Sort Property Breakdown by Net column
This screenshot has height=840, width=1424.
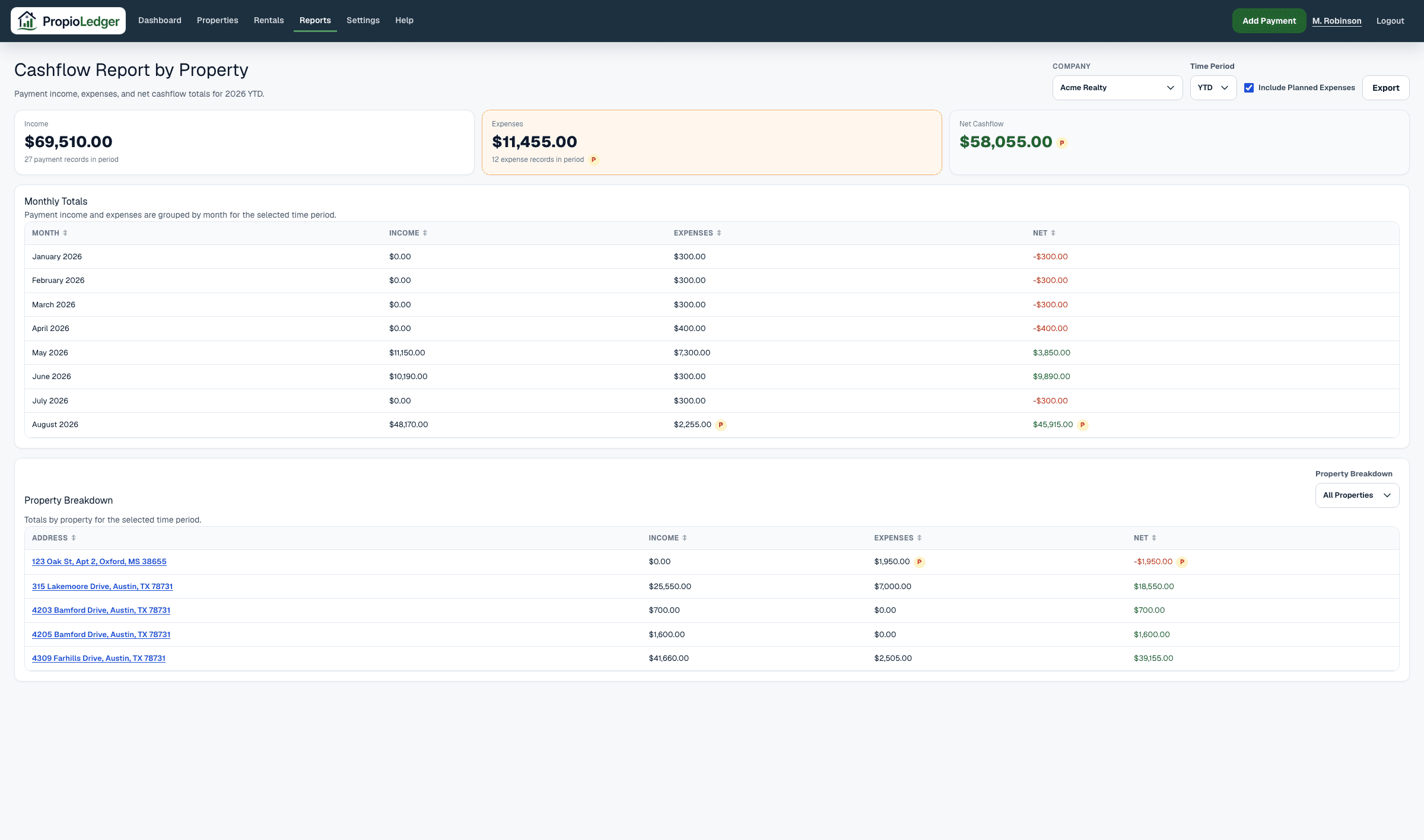pyautogui.click(x=1145, y=538)
